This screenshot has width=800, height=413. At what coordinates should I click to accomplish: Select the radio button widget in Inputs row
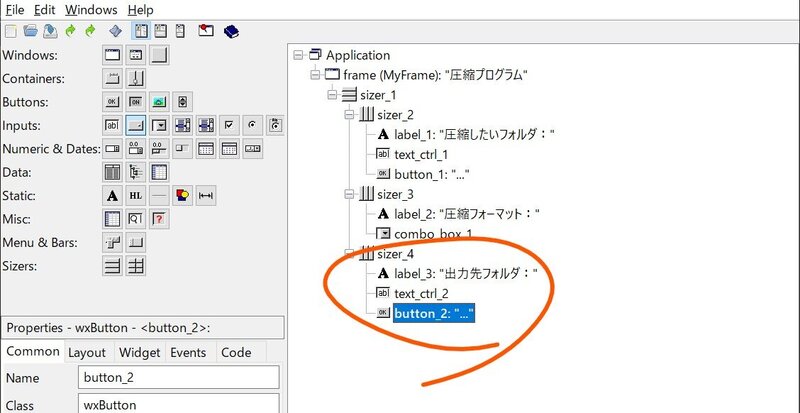(x=252, y=125)
